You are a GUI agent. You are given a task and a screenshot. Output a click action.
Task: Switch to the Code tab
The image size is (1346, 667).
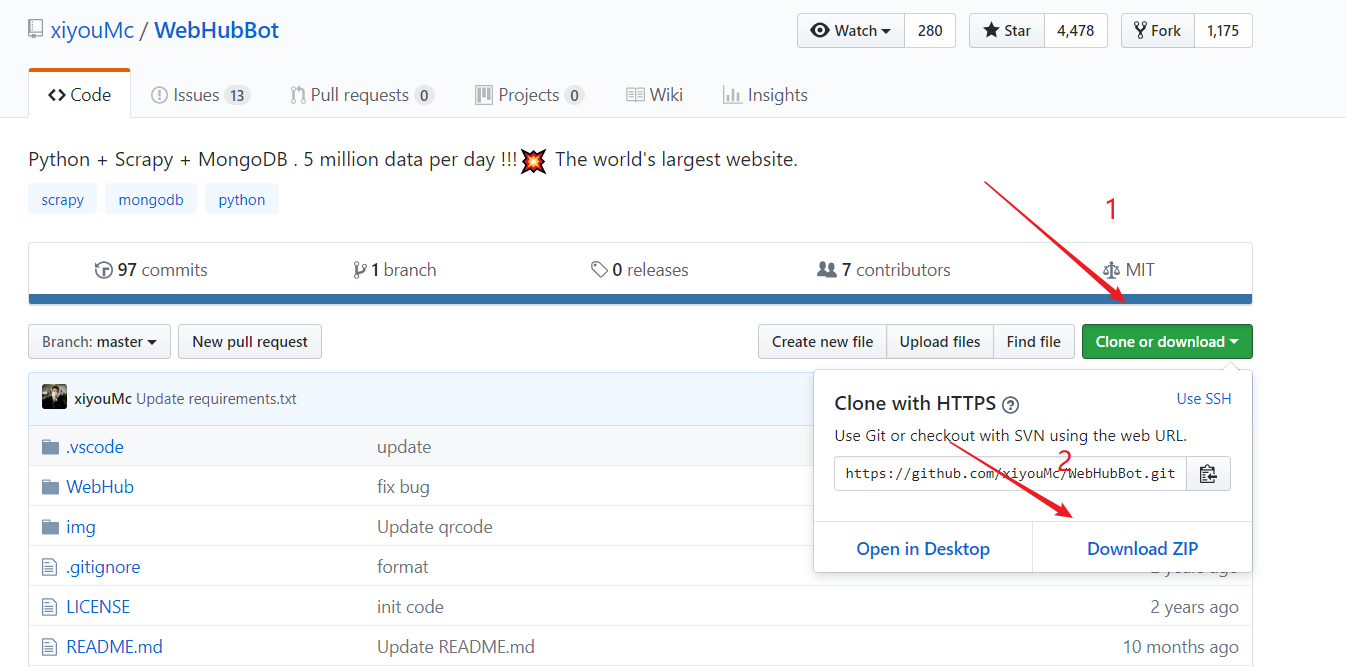pos(80,95)
